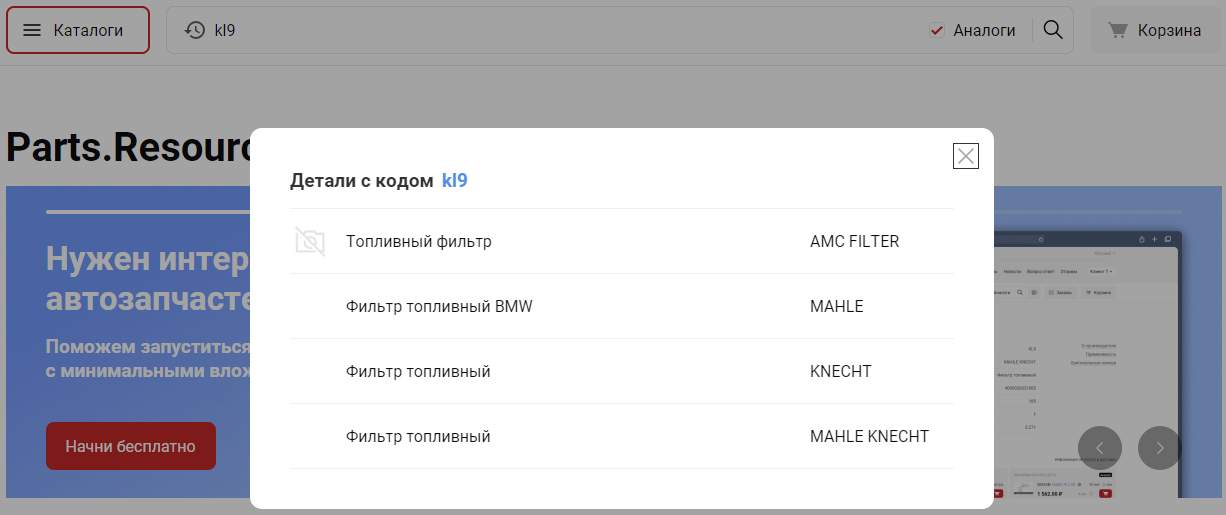Close the kl9 parts dialog

click(965, 156)
